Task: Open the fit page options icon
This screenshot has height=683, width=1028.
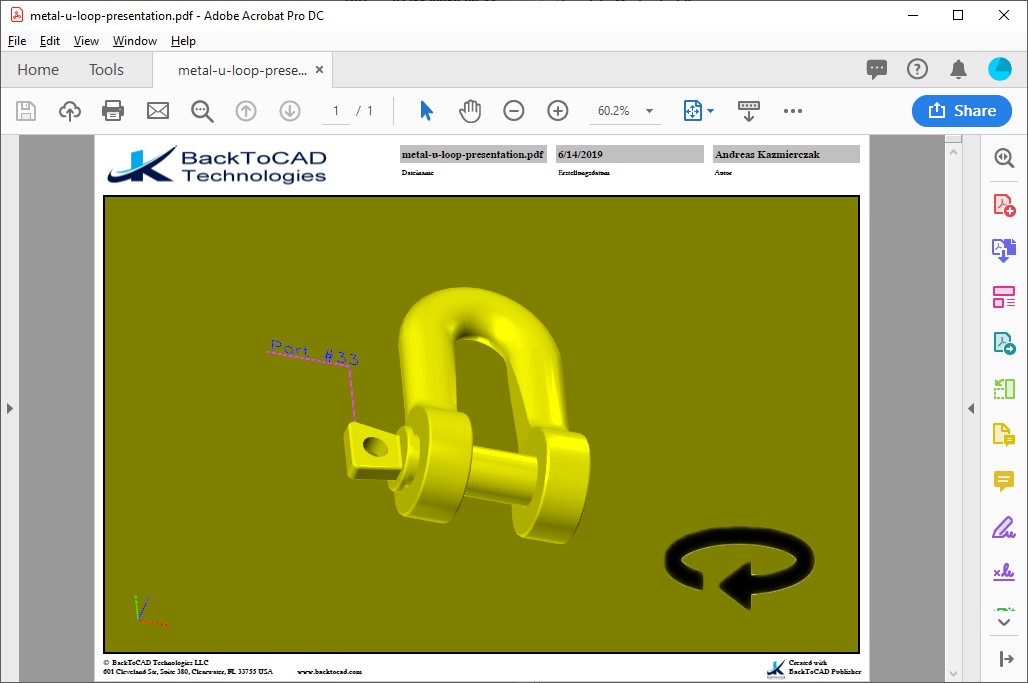Action: pos(692,111)
